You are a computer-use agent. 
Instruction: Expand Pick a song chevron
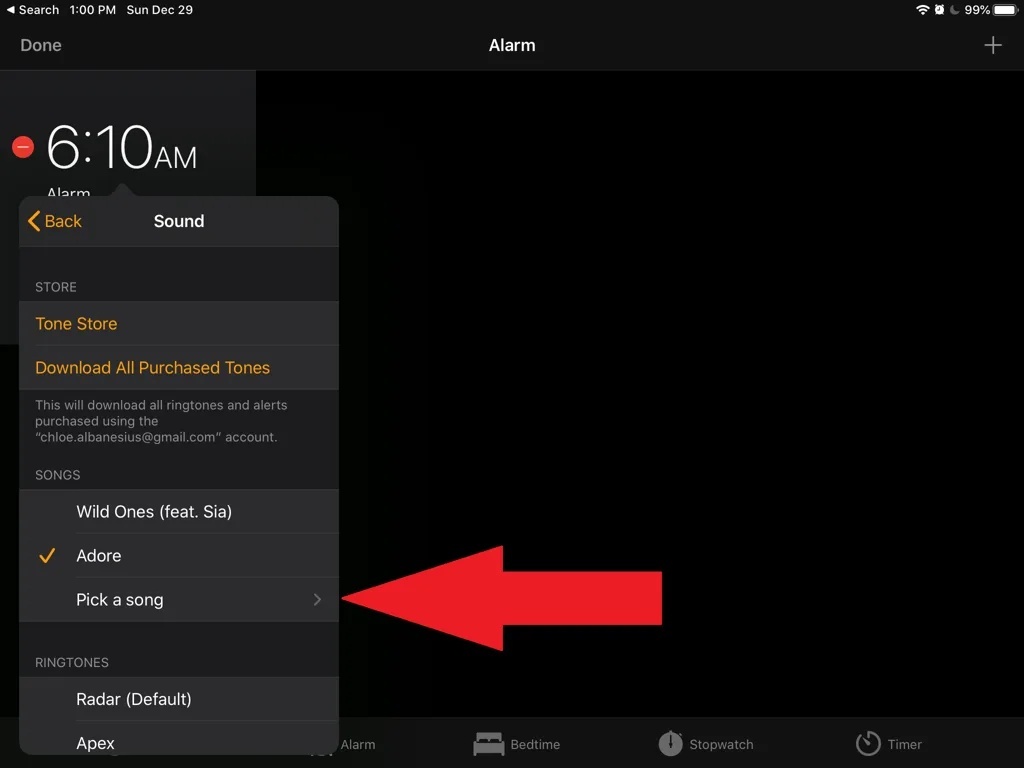pyautogui.click(x=317, y=600)
